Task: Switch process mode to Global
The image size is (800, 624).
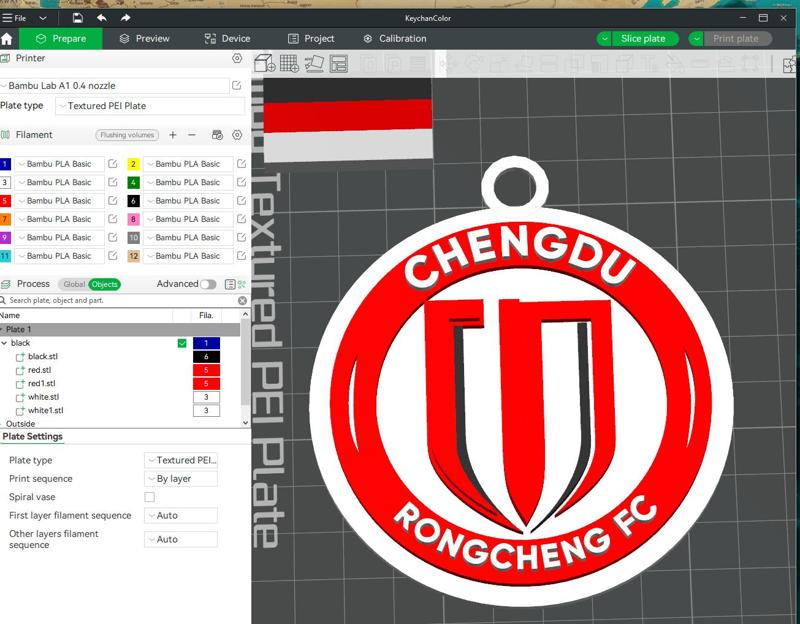Action: [74, 284]
